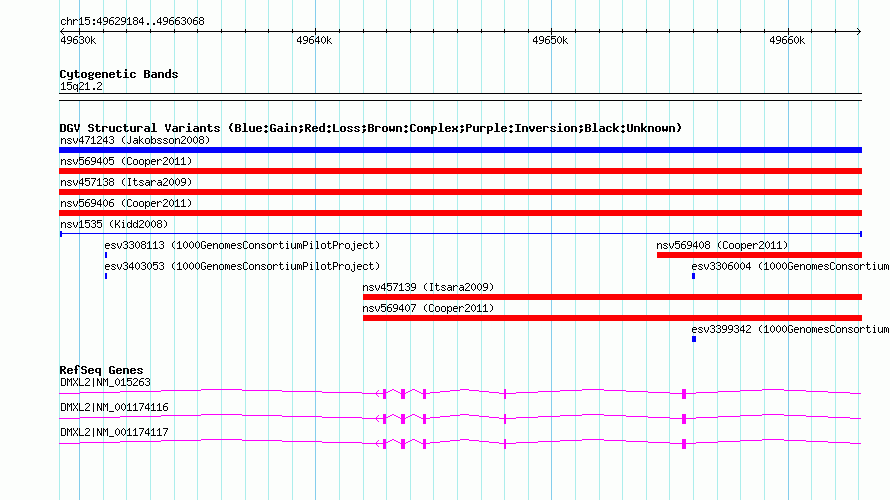This screenshot has height=500, width=890.
Task: Open the nsv1535 (Kidd2008) label
Action: [114, 224]
